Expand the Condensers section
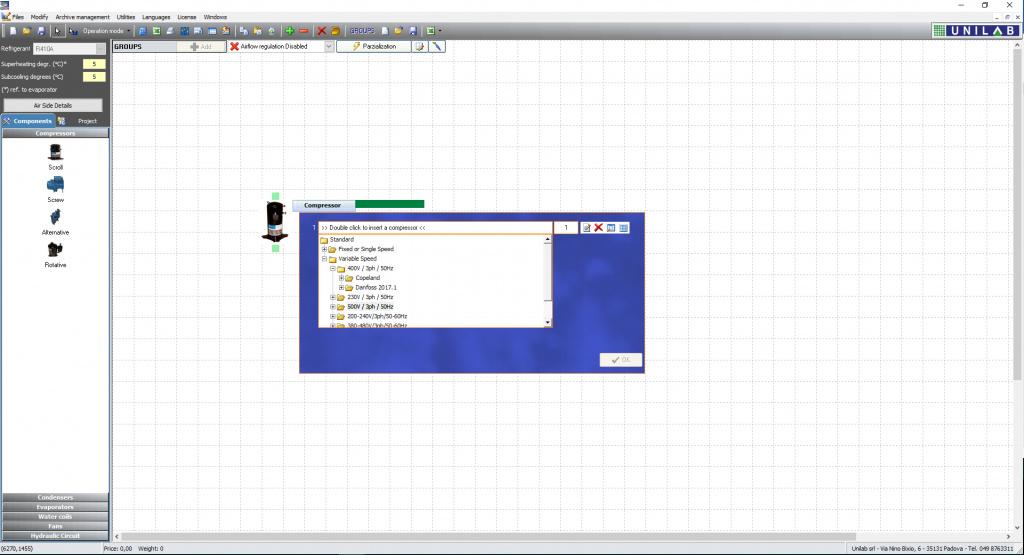1024x555 pixels. pyautogui.click(x=56, y=498)
